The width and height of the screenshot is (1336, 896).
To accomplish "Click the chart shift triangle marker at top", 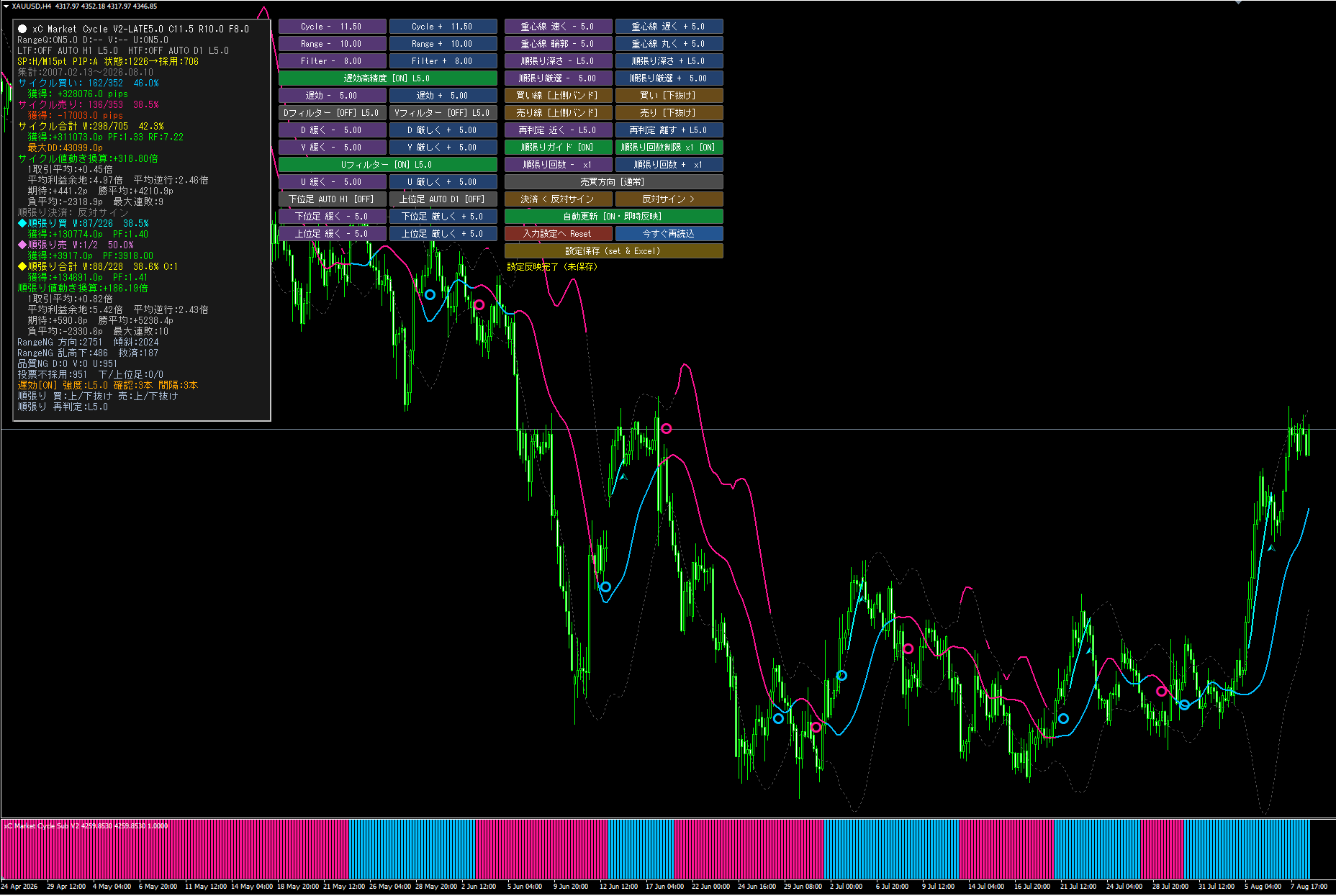I will [1239, 3].
